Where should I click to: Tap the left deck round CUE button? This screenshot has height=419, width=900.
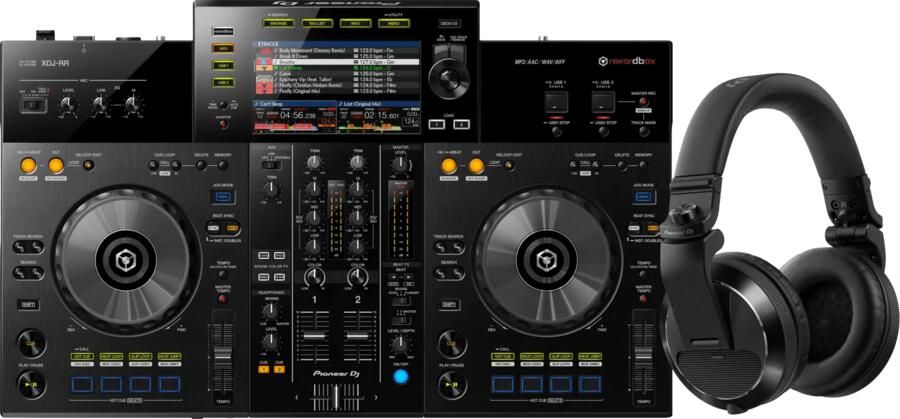coord(31,343)
